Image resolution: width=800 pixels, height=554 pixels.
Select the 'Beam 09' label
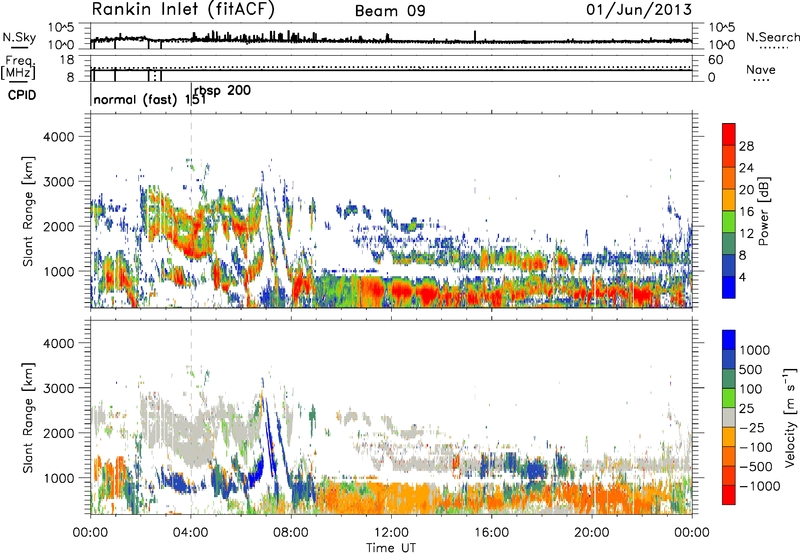coord(390,11)
